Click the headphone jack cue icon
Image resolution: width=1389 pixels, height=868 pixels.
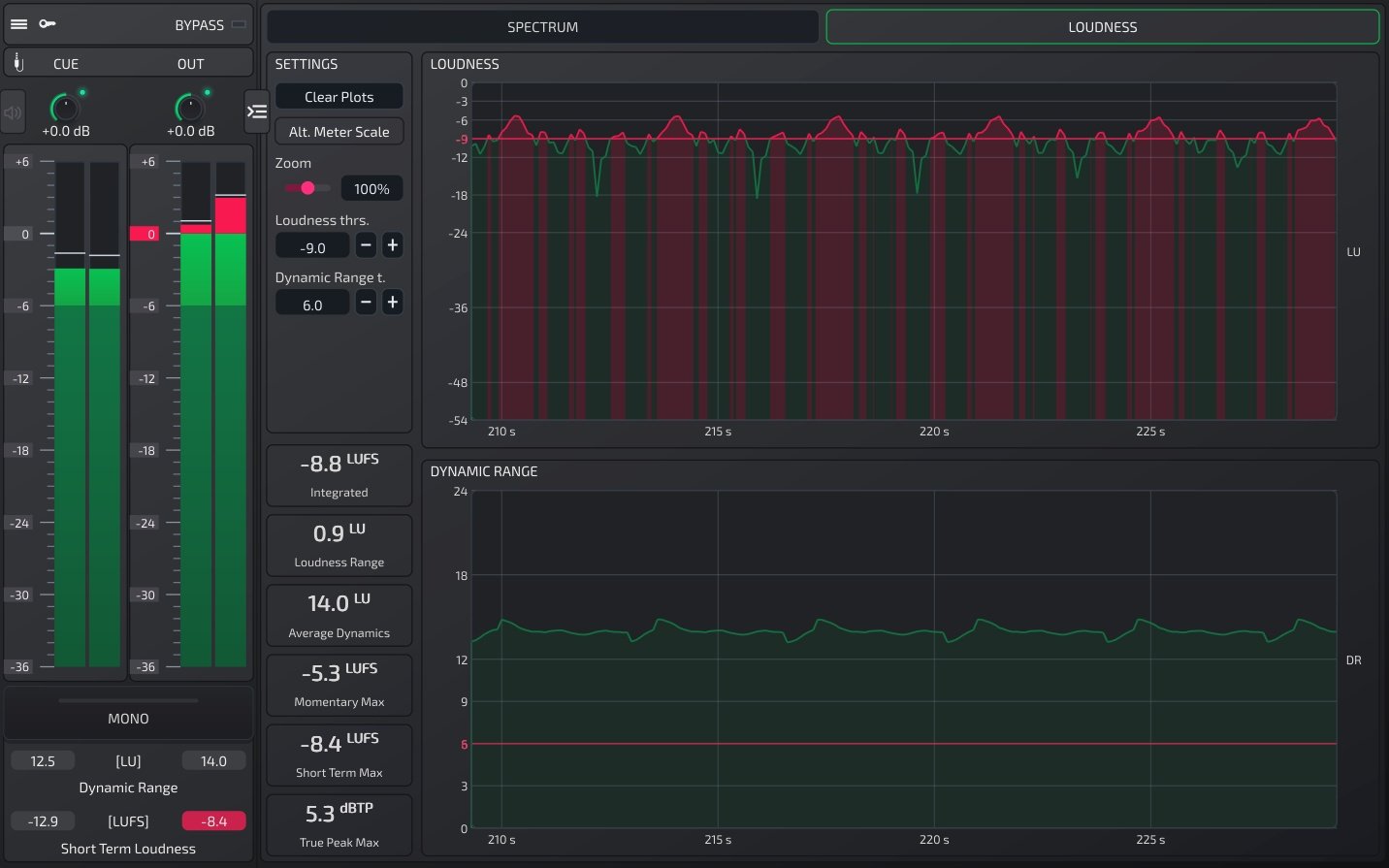18,63
